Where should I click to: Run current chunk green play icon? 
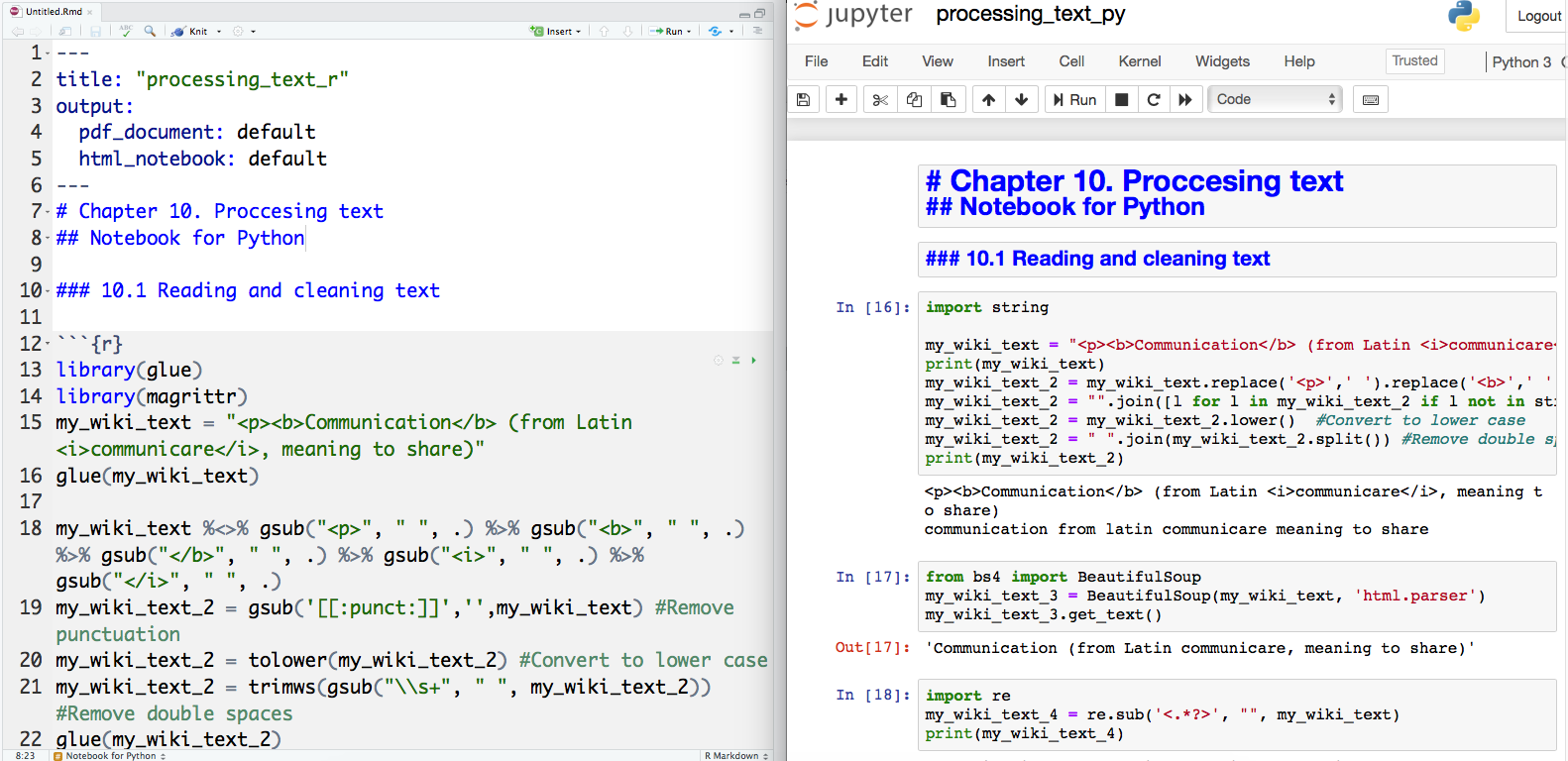tap(753, 361)
